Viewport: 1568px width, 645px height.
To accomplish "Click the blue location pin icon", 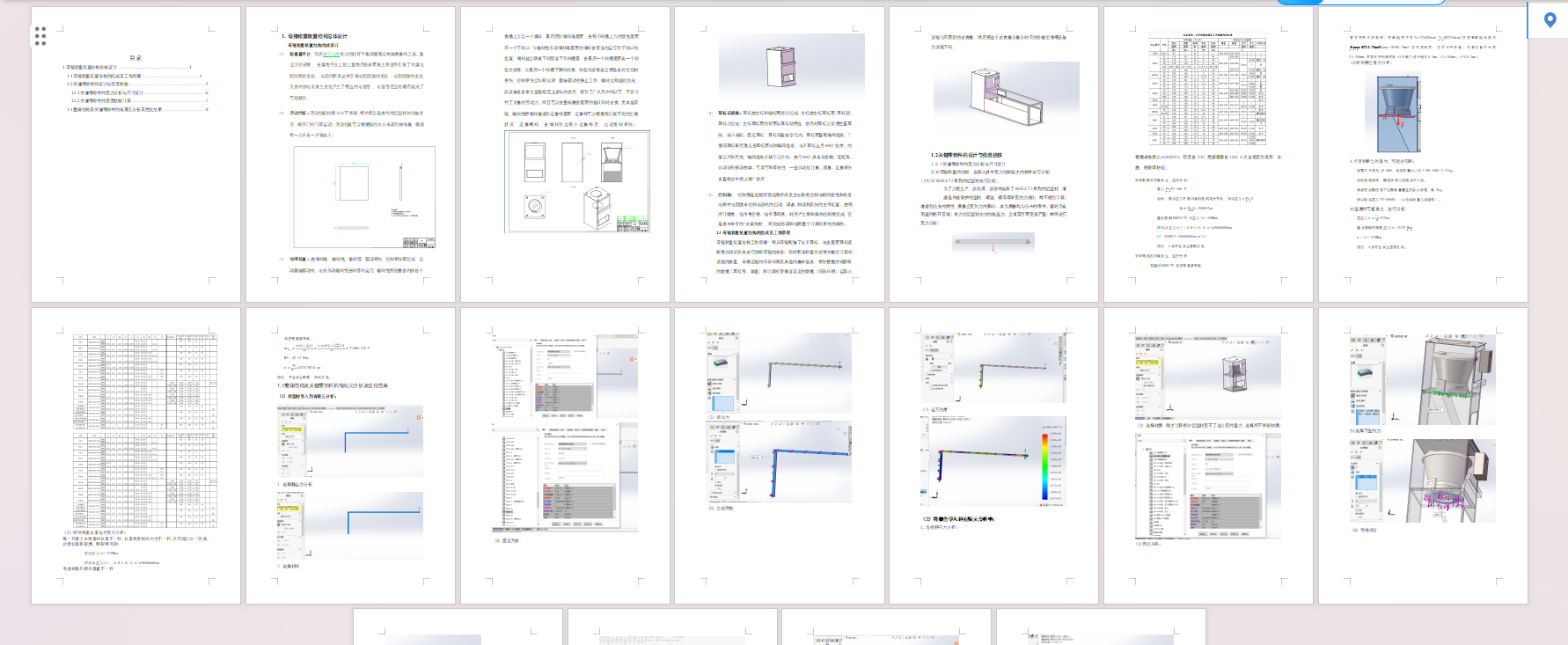I will tap(1550, 20).
